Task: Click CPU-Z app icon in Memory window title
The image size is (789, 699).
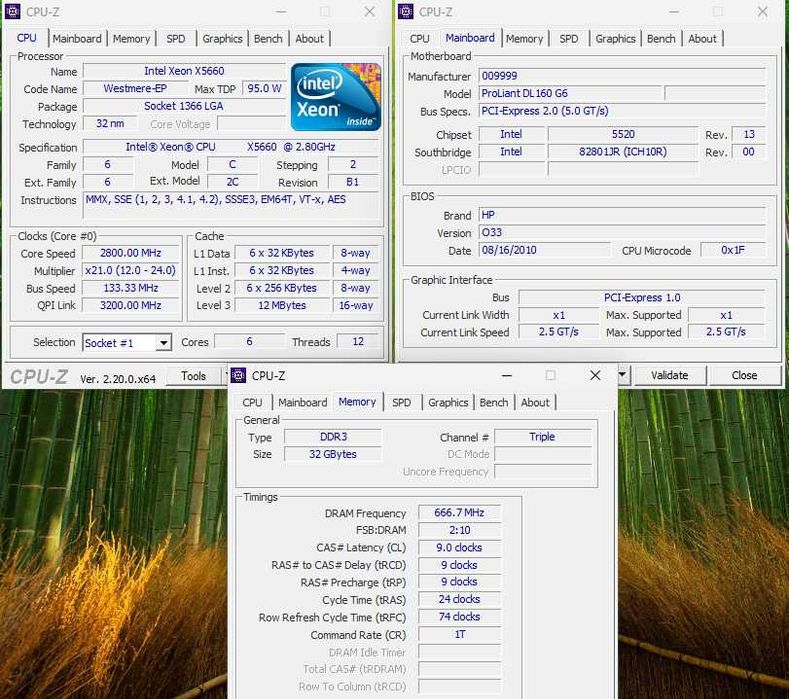Action: pyautogui.click(x=238, y=375)
